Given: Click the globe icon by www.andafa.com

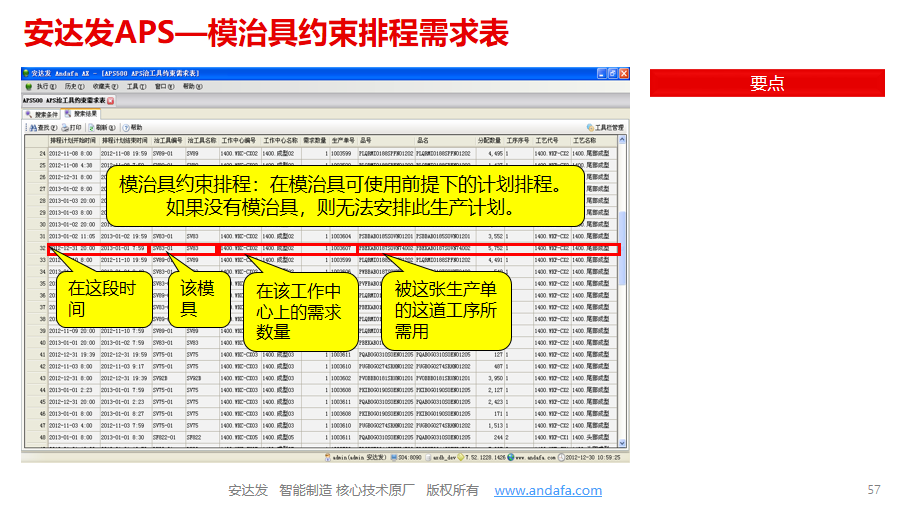Looking at the screenshot, I should (x=511, y=458).
